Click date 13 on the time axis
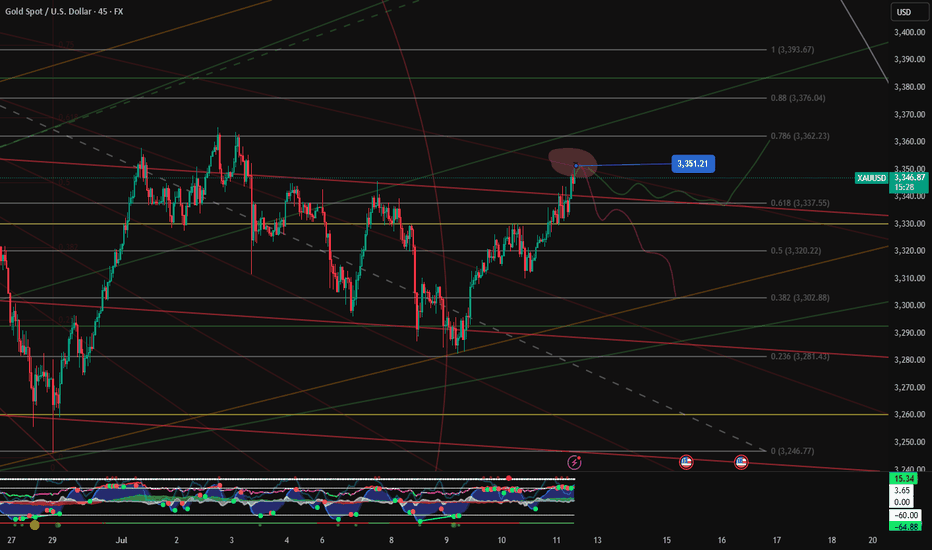The width and height of the screenshot is (932, 550). pos(597,540)
